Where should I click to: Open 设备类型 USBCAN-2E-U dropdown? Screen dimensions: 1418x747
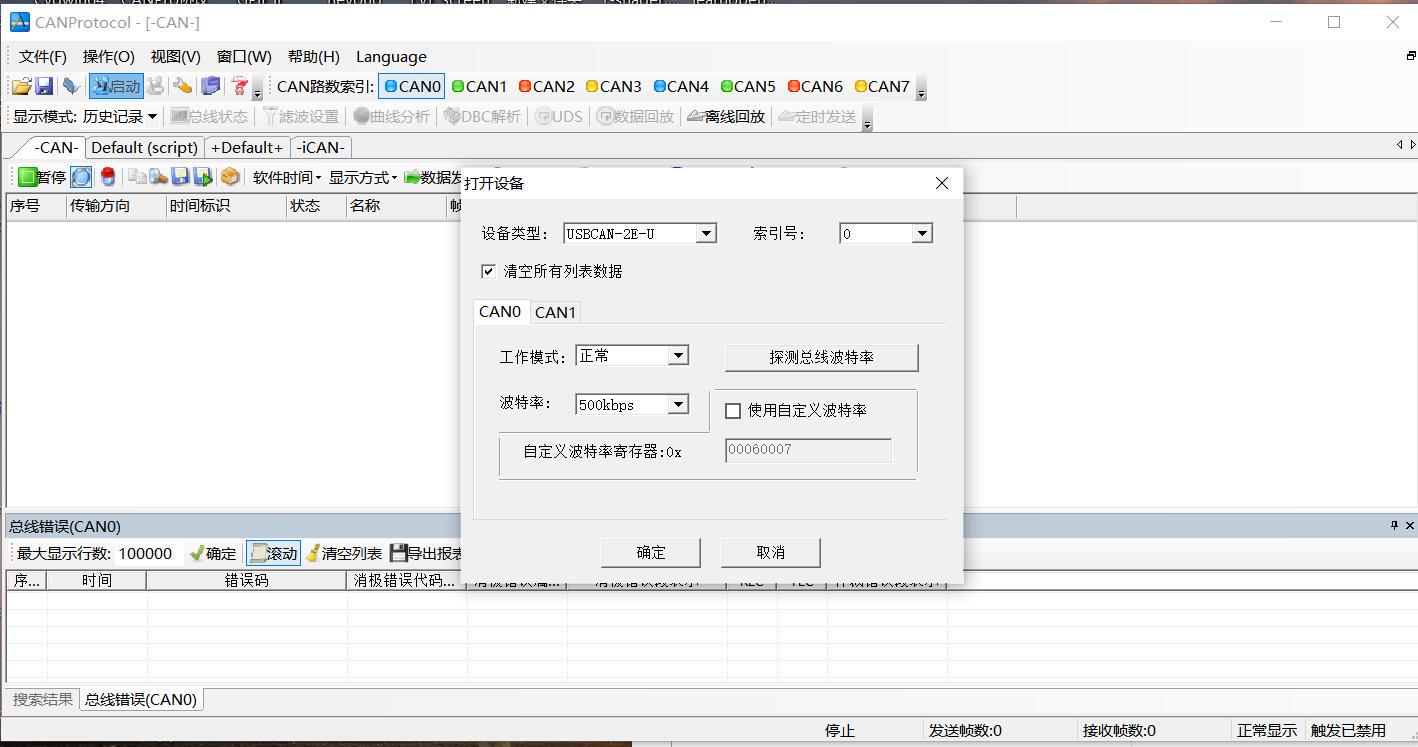[706, 234]
